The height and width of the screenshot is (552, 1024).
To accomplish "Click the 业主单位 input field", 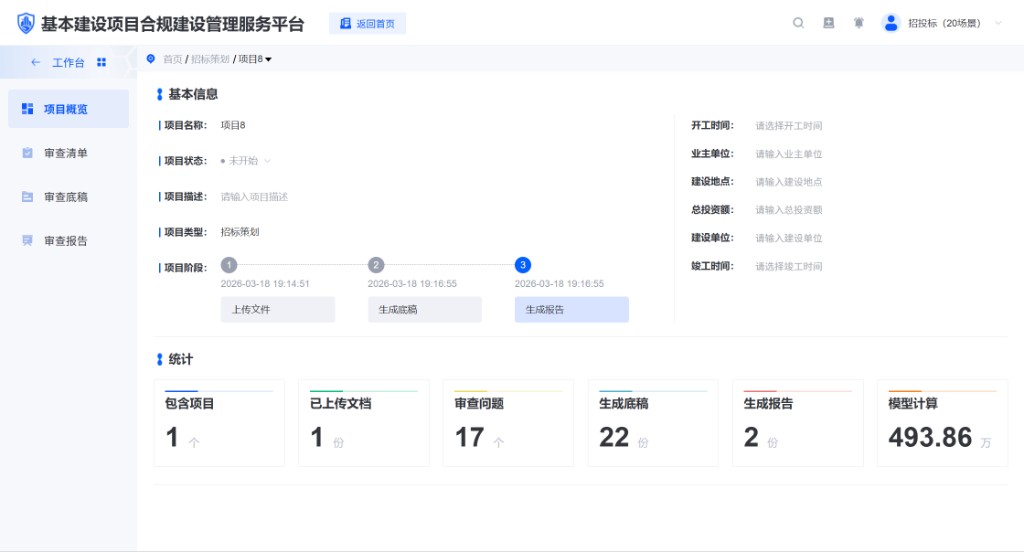I will (788, 154).
